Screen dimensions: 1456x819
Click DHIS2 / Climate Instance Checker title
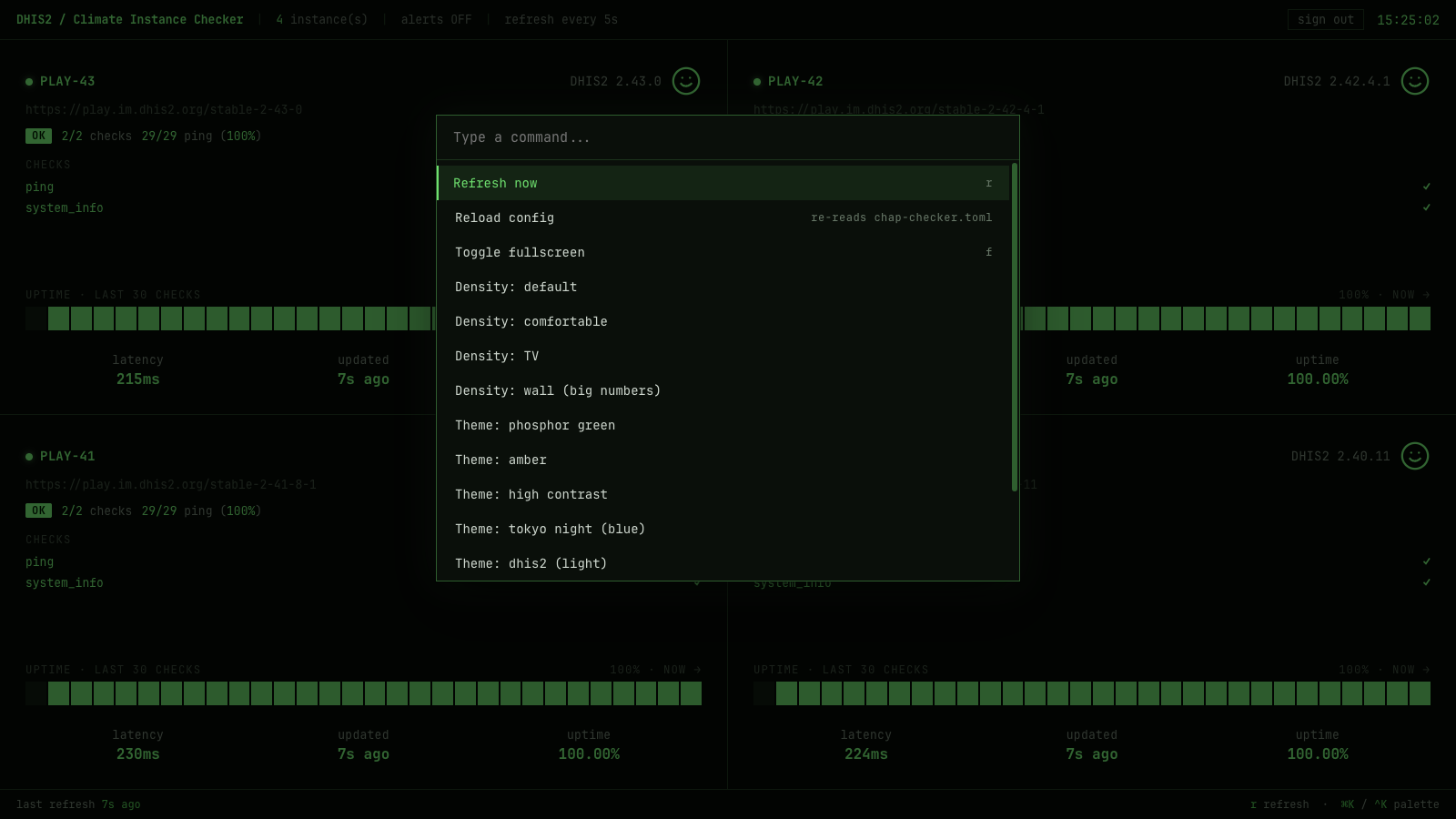click(x=130, y=20)
